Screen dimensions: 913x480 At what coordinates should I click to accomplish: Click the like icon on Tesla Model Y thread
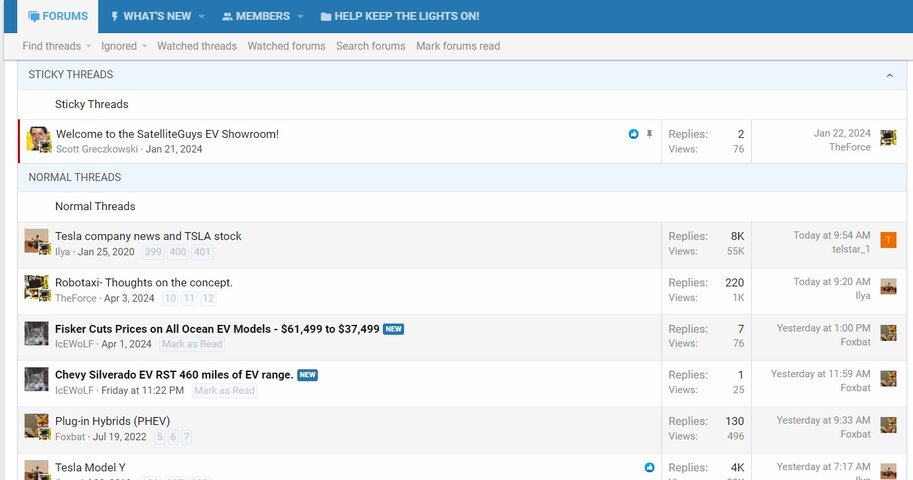pos(649,467)
